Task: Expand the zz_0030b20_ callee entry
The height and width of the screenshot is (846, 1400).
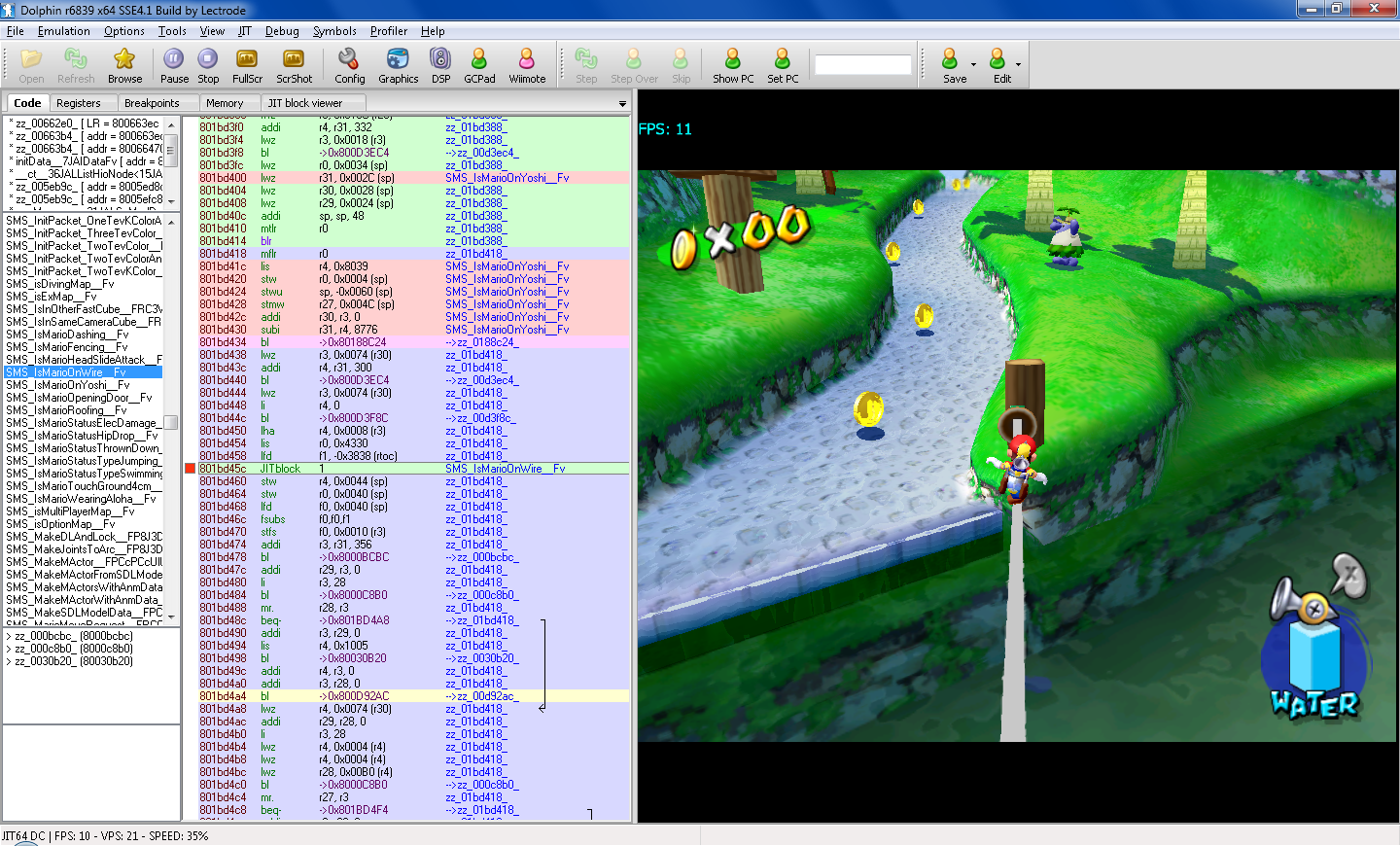Action: pos(9,661)
